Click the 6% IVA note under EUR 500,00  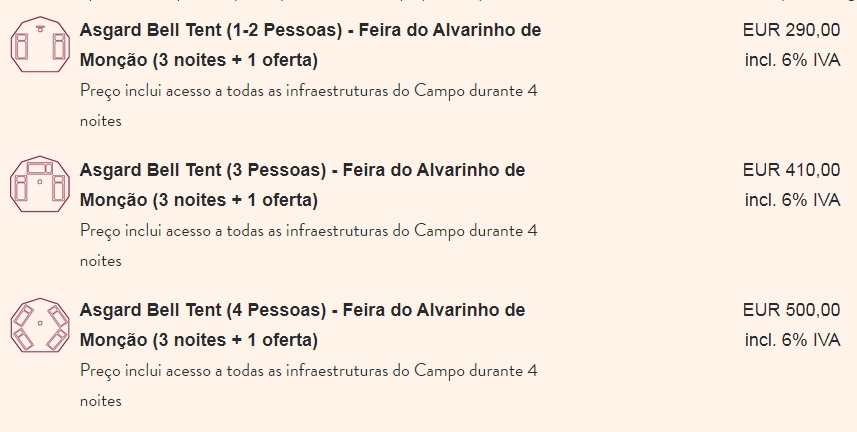tap(793, 340)
